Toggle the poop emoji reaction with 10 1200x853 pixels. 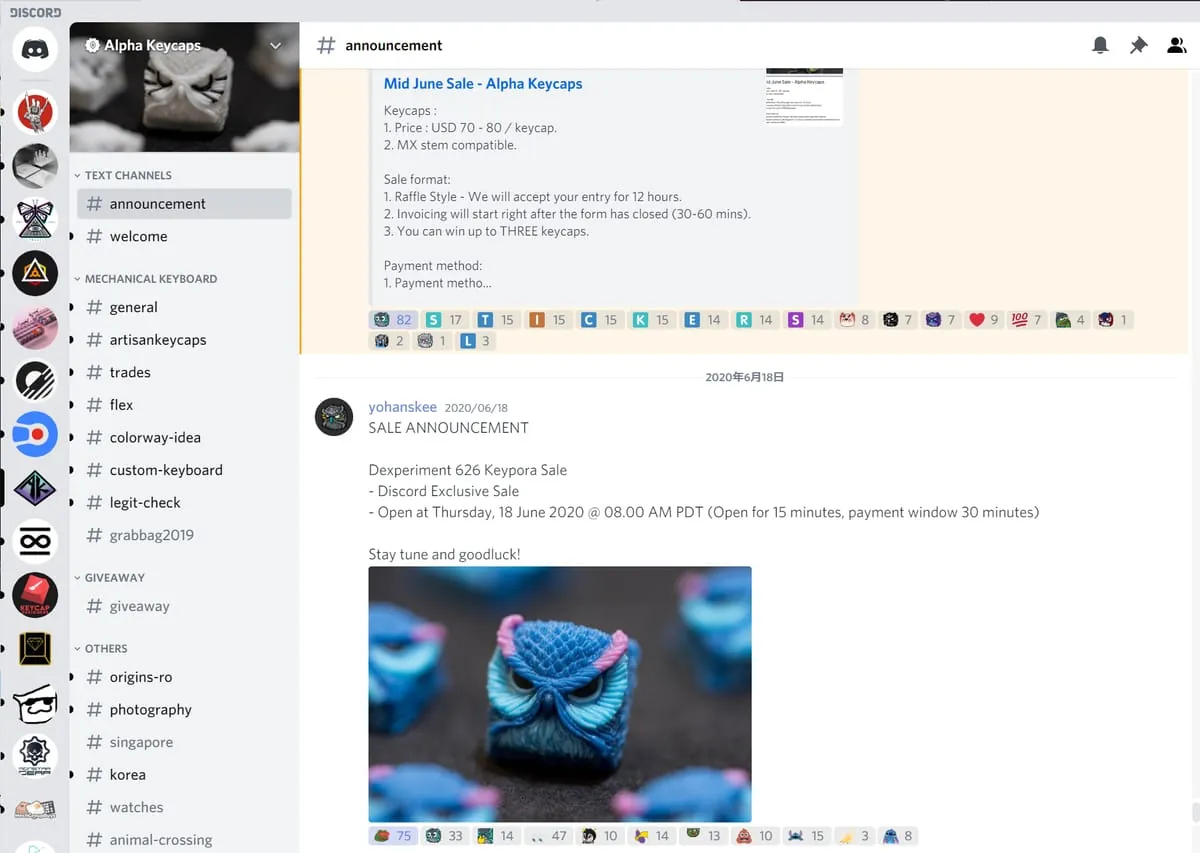(754, 836)
